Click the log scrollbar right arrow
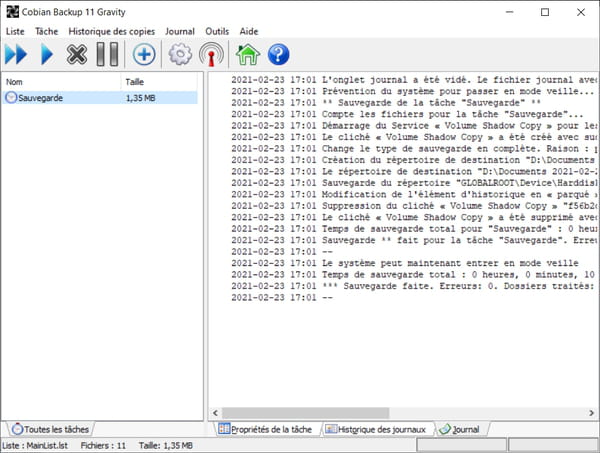This screenshot has height=453, width=600. click(x=591, y=413)
